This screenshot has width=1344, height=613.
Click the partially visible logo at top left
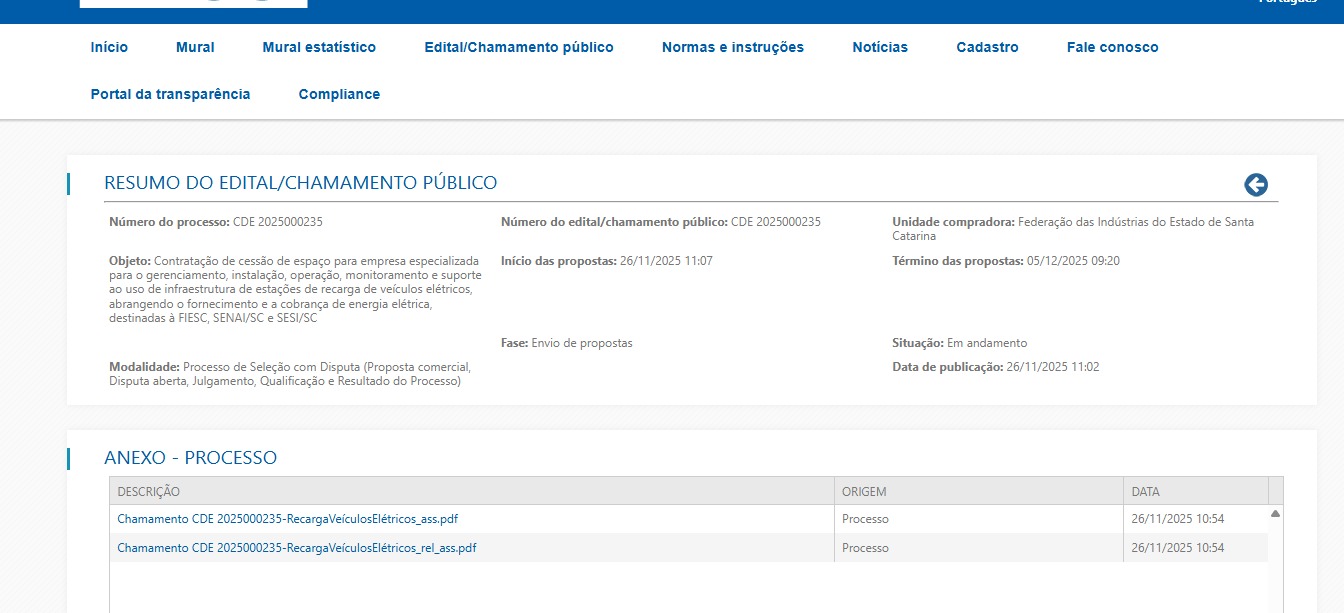tap(193, 4)
